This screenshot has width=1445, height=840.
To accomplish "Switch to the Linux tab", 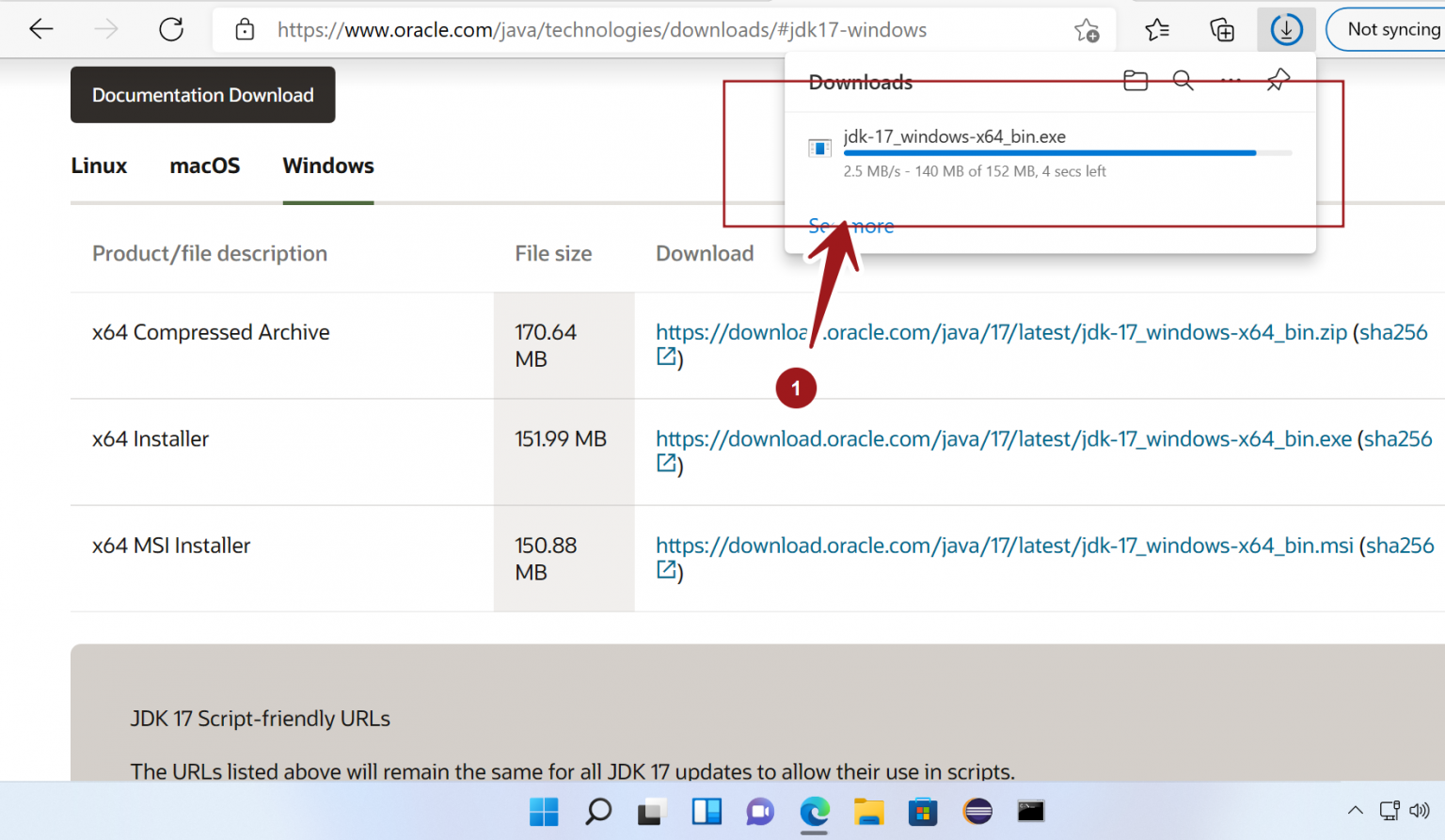I will click(99, 166).
